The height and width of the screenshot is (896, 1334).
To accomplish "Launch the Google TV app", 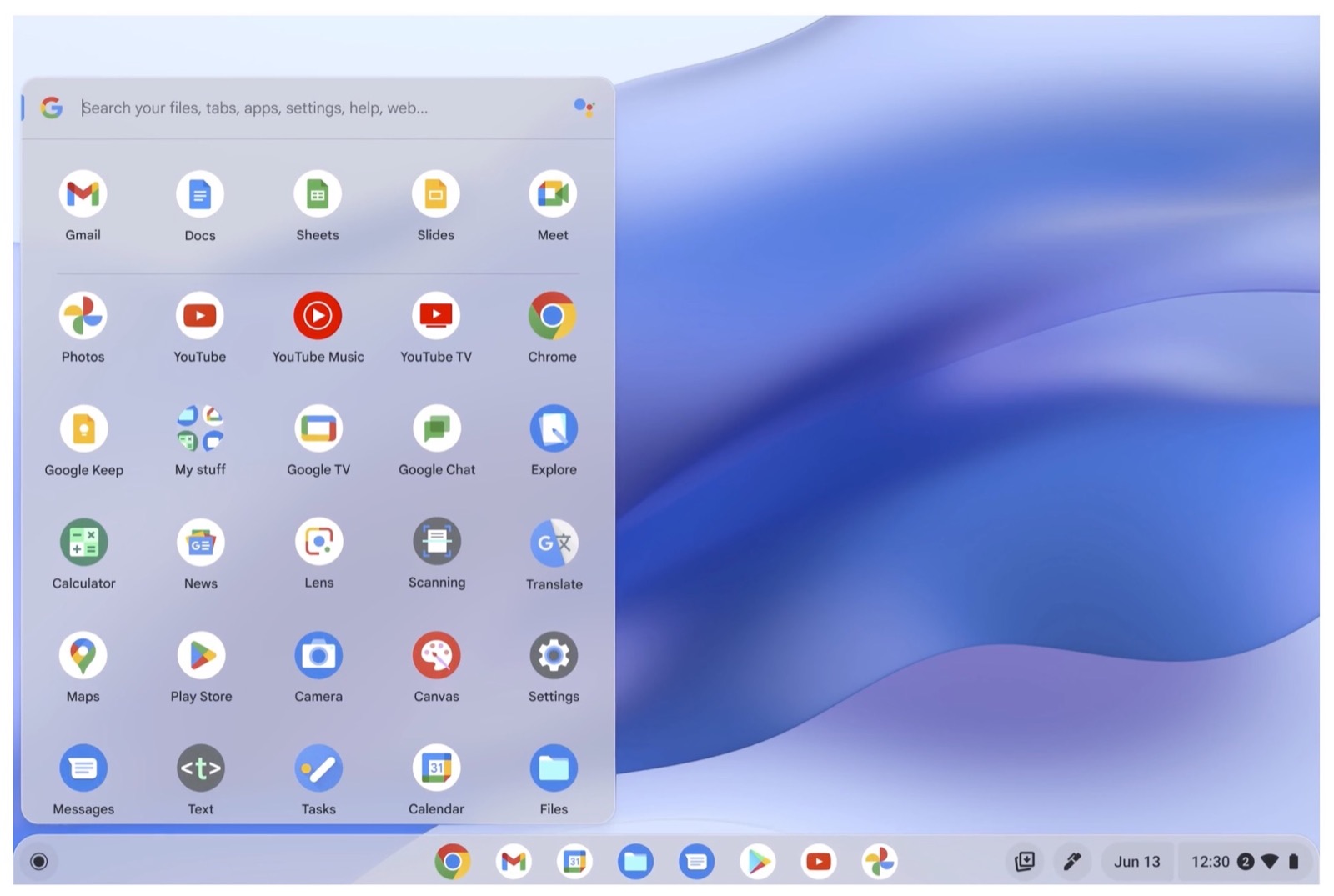I will tap(318, 429).
